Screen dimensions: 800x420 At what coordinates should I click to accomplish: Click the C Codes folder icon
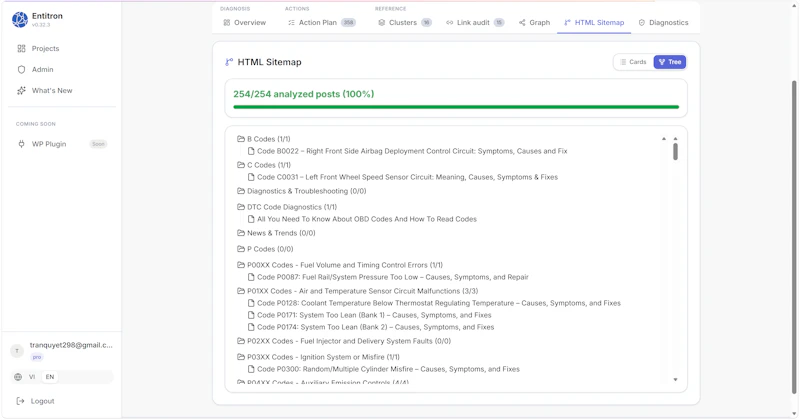pos(241,165)
